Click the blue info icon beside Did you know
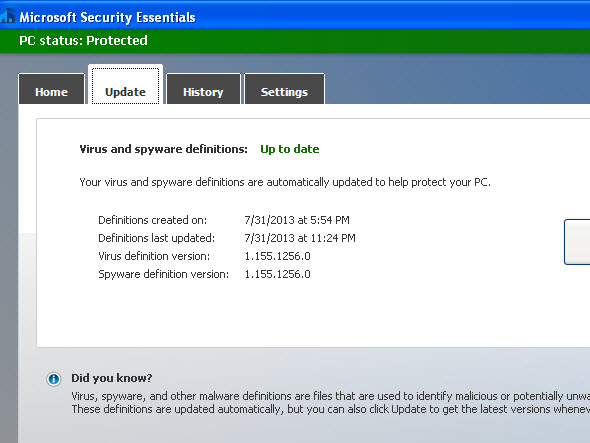590x443 pixels. 54,379
